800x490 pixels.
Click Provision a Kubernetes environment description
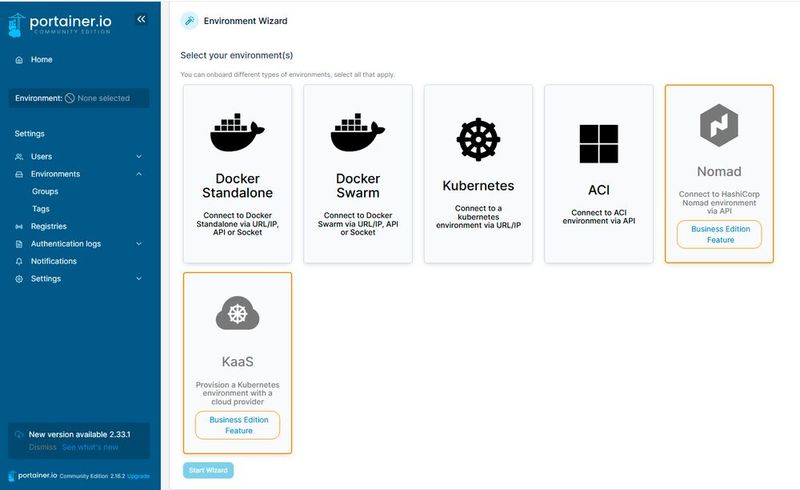click(238, 393)
